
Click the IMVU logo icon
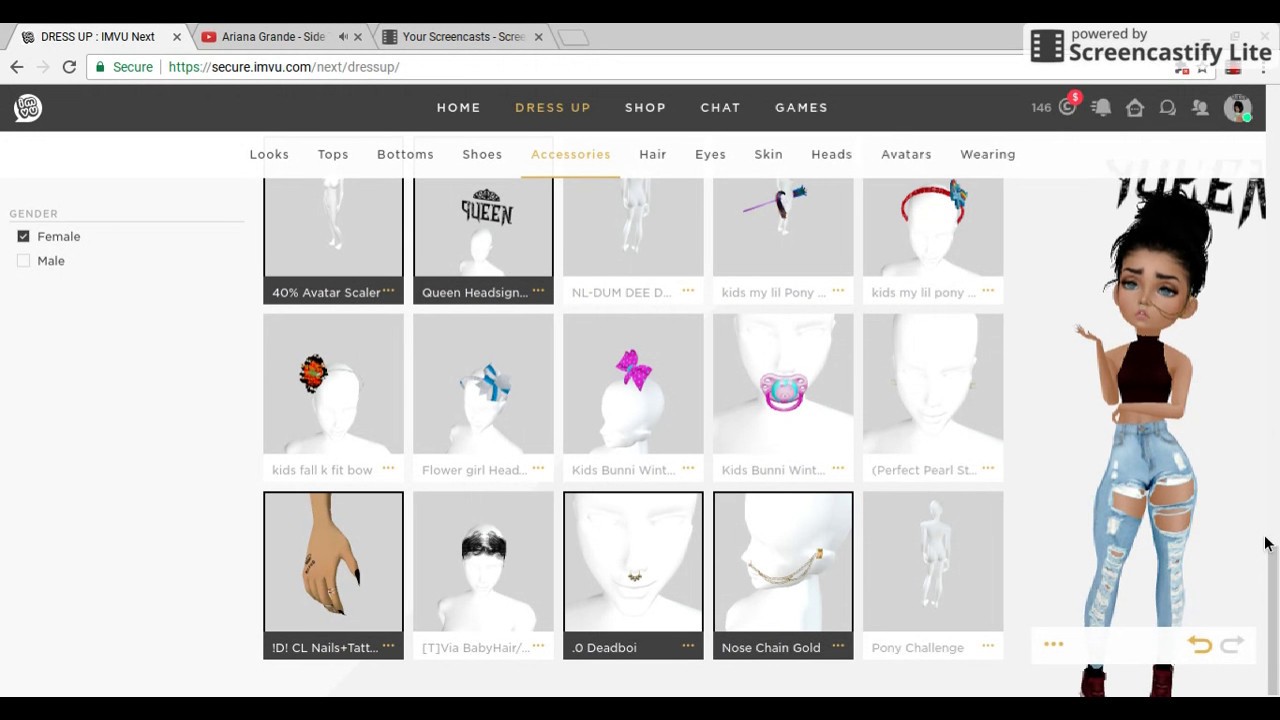click(28, 107)
